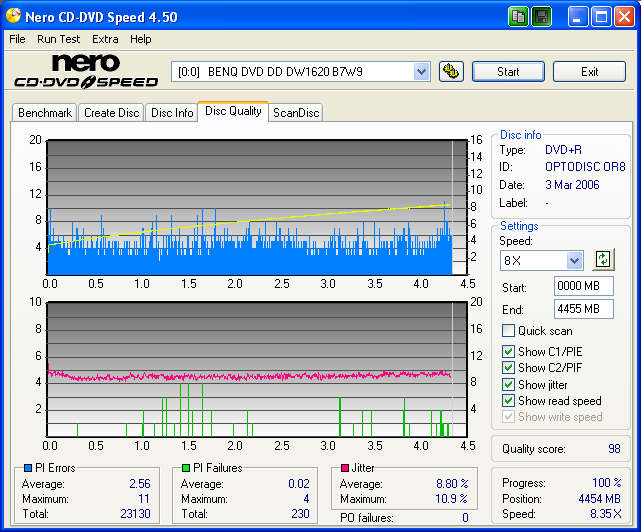Open the File menu
The height and width of the screenshot is (532, 641).
point(17,39)
